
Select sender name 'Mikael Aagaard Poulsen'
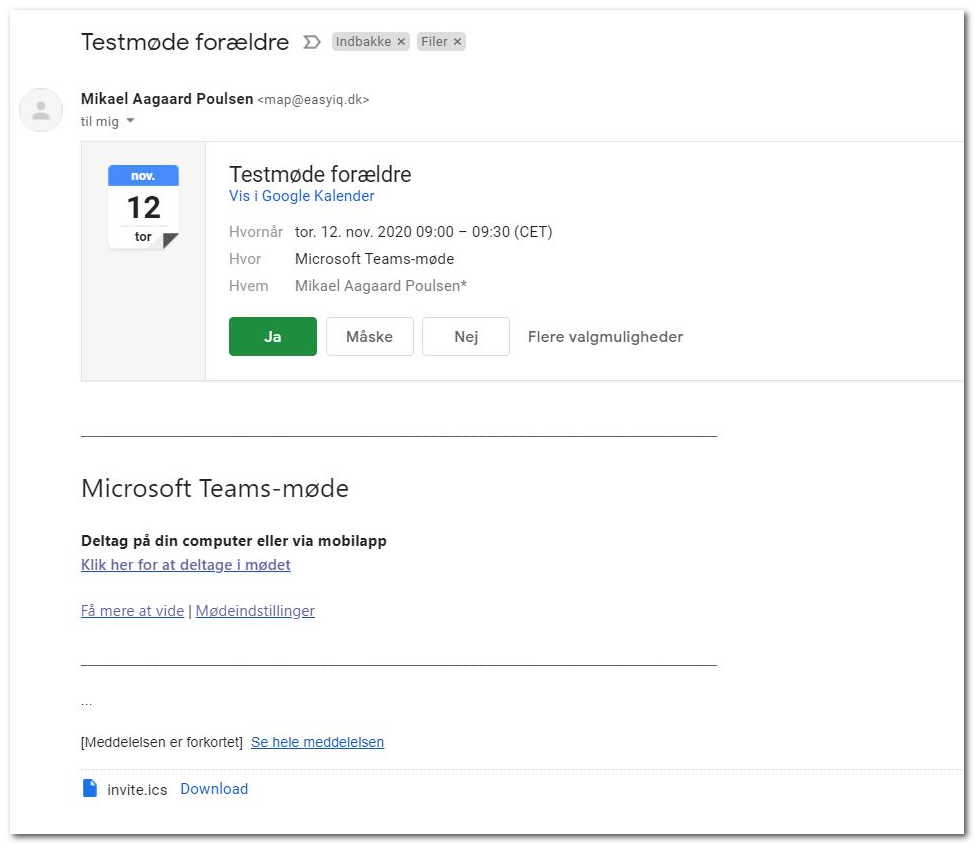(167, 99)
